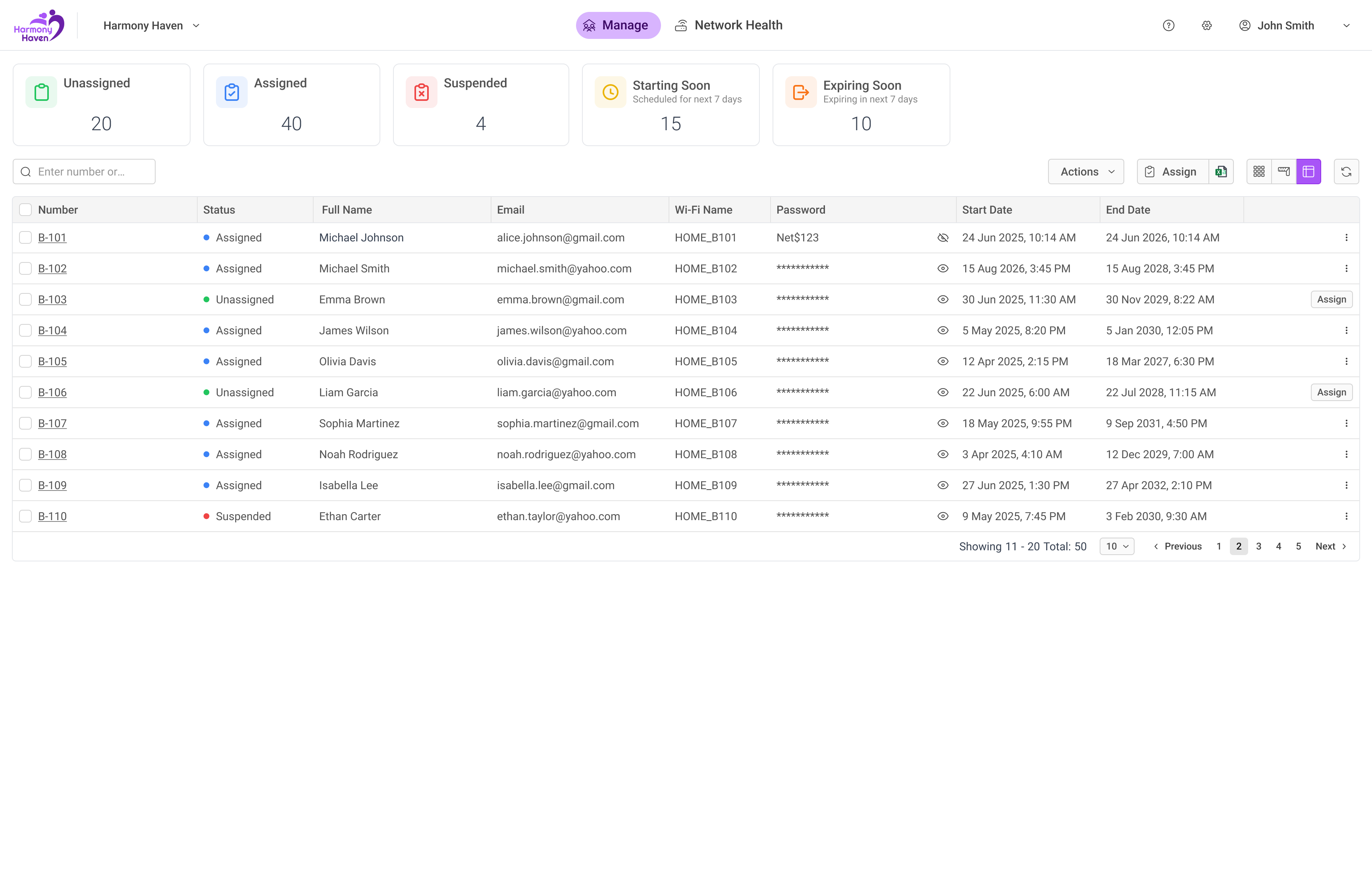1372x887 pixels.
Task: Reveal the password for B-102
Action: [x=942, y=269]
